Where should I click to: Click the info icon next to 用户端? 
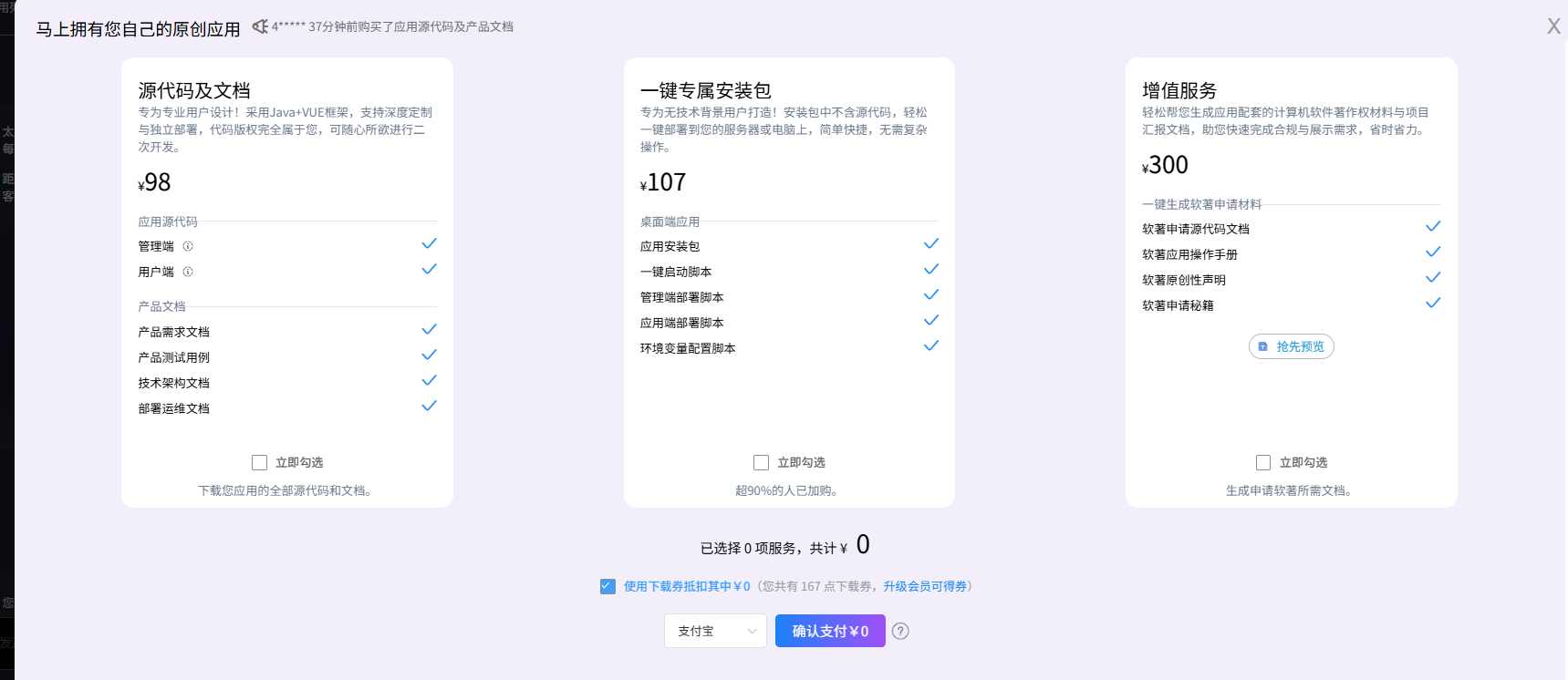(x=188, y=272)
